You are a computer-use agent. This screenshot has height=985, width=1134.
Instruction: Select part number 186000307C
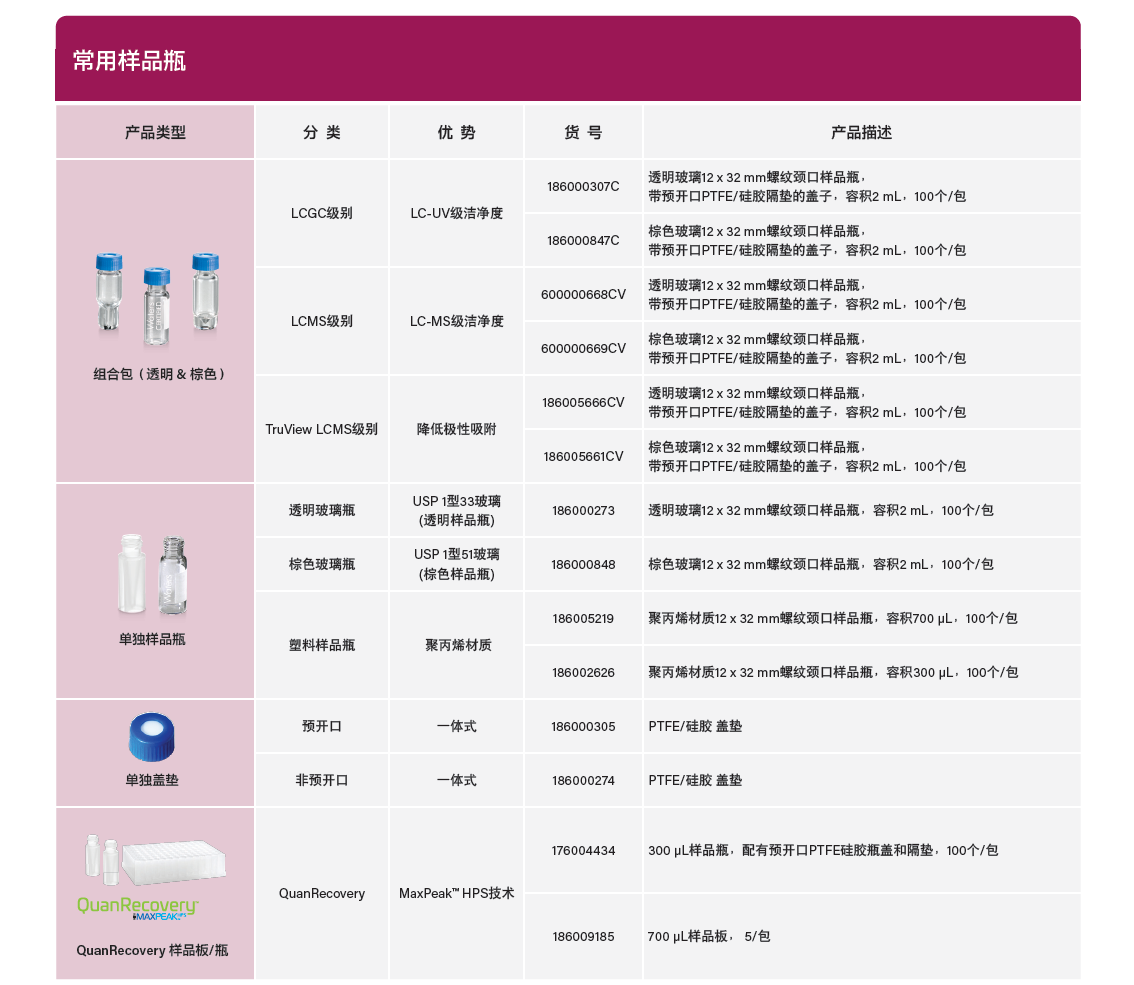pos(583,187)
